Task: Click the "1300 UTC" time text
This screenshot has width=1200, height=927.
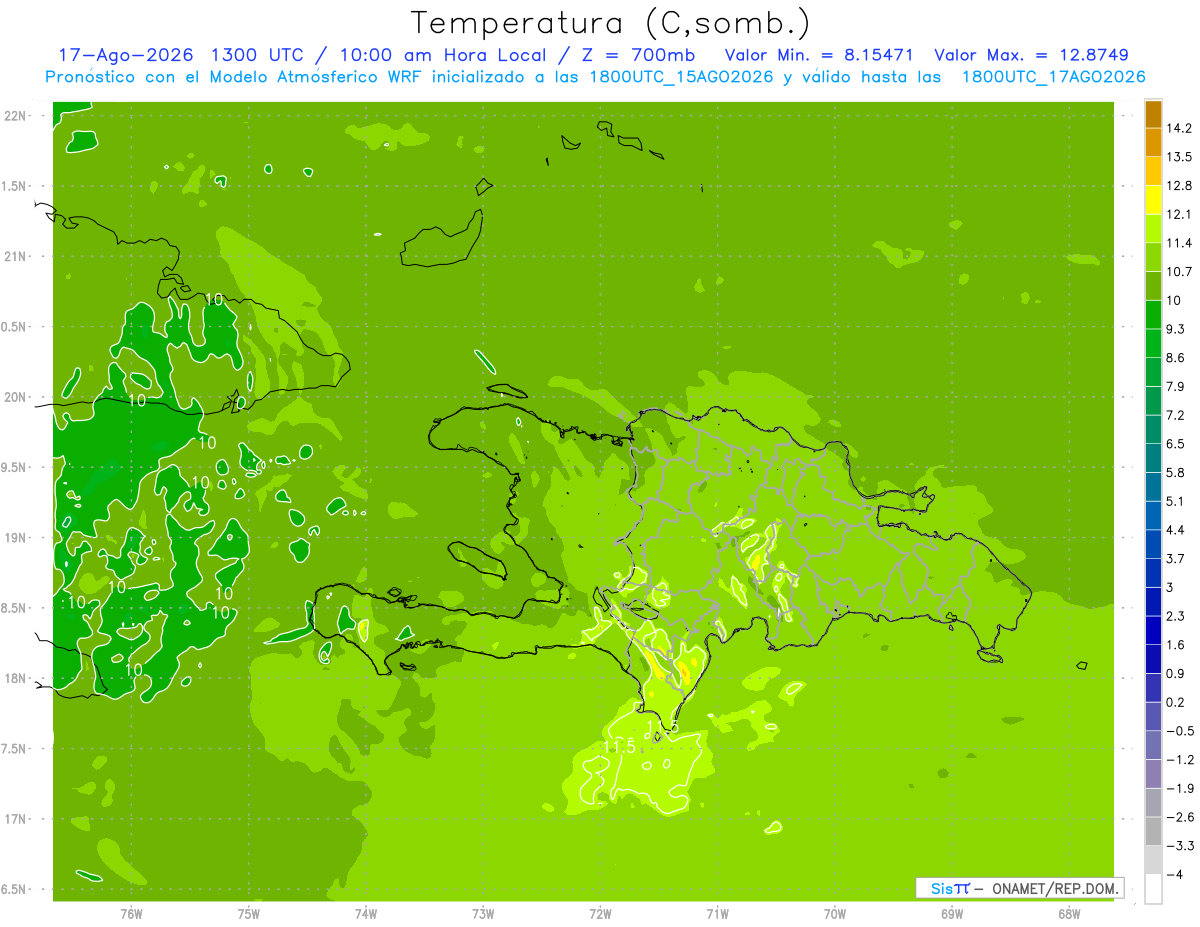Action: (259, 55)
